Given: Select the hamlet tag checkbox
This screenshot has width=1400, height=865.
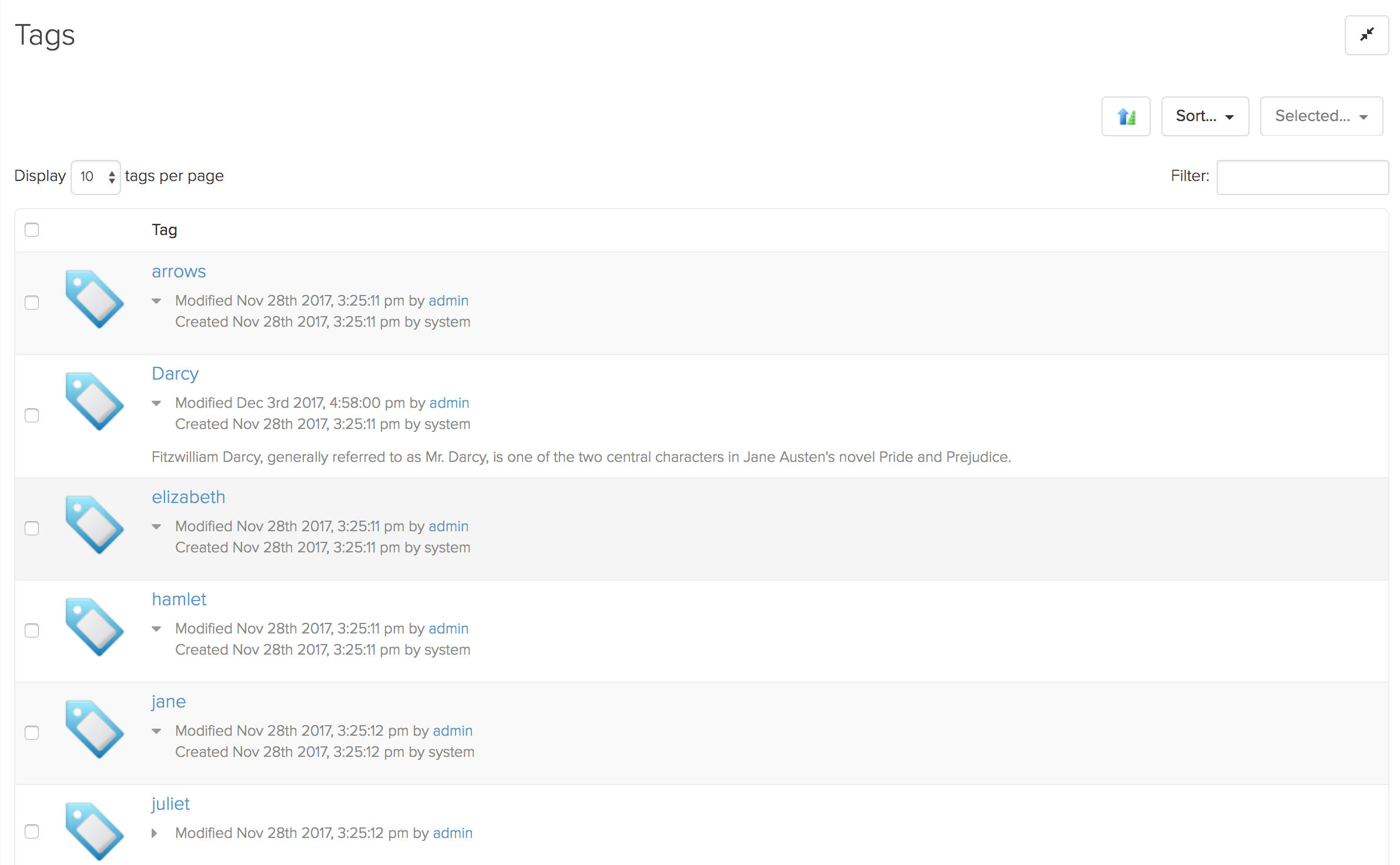Looking at the screenshot, I should click(32, 631).
